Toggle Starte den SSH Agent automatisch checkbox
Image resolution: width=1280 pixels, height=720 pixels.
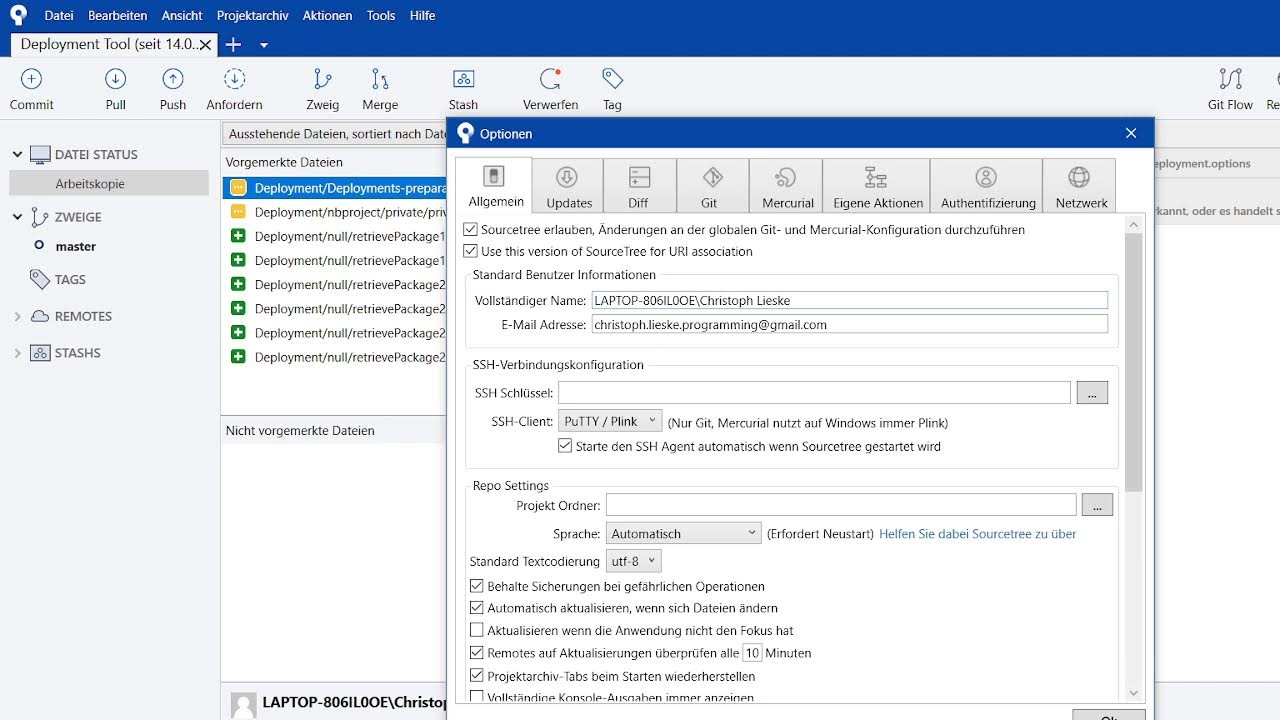click(x=565, y=446)
